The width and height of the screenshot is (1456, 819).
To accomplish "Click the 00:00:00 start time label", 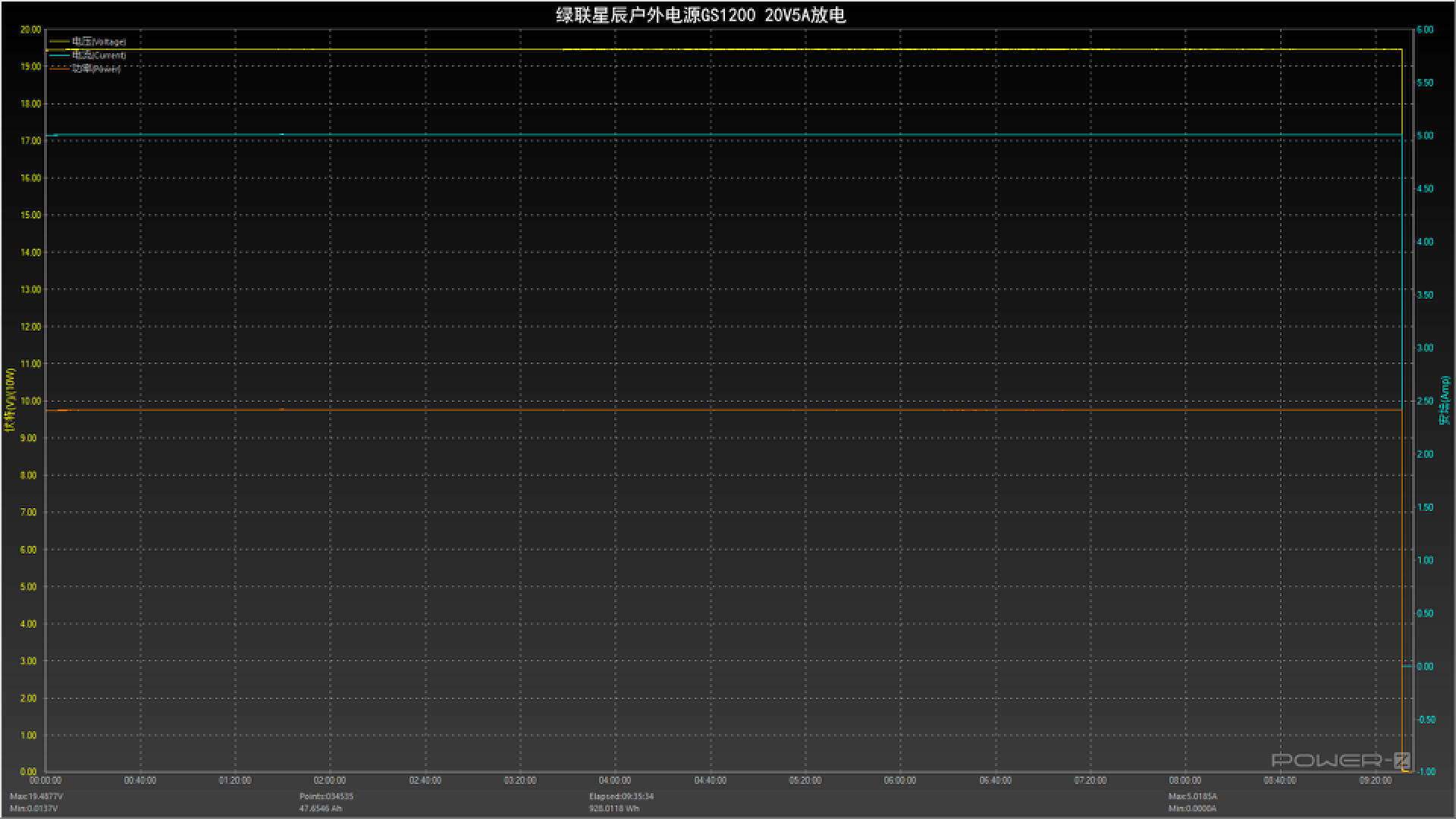I will point(45,780).
